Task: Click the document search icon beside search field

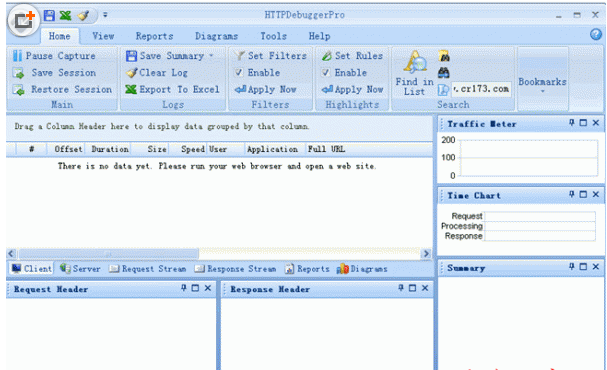Action: [443, 90]
